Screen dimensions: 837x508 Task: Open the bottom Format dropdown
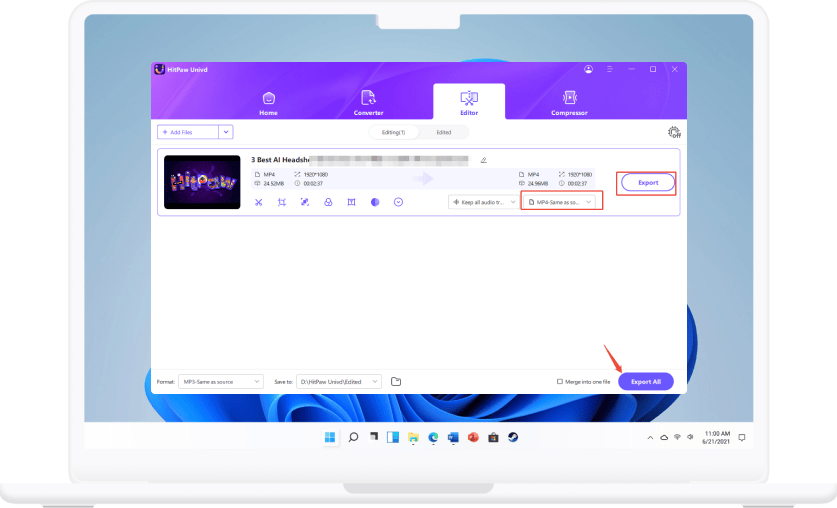[220, 382]
